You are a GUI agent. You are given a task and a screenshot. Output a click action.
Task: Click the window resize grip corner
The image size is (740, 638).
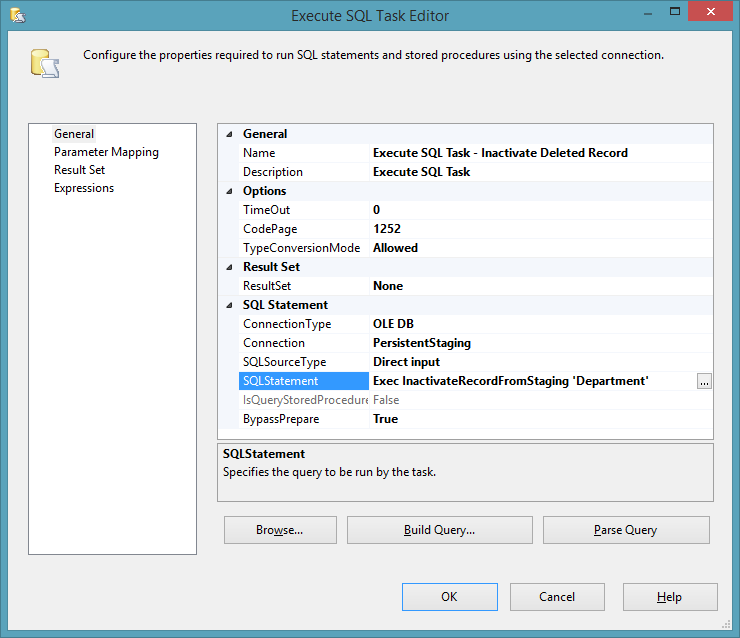pos(727,624)
